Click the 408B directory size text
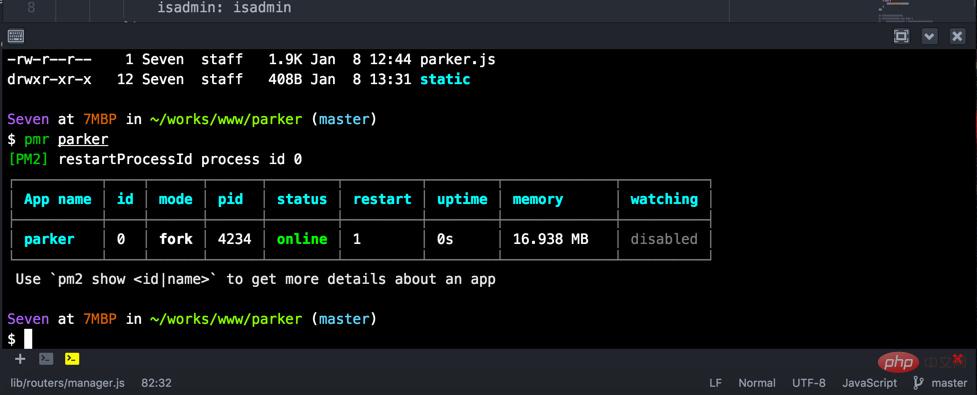Image resolution: width=977 pixels, height=395 pixels. tap(285, 80)
